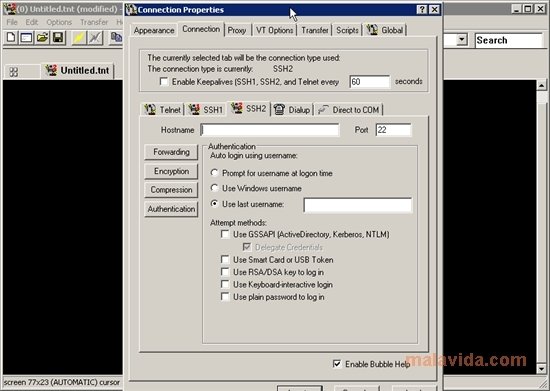
Task: Switch to the Telnet connection tab
Action: point(163,110)
